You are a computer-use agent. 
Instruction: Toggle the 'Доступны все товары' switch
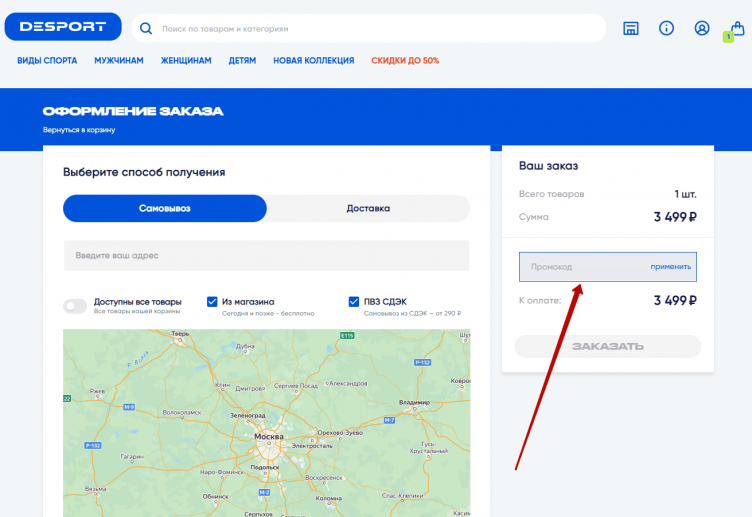(x=75, y=306)
